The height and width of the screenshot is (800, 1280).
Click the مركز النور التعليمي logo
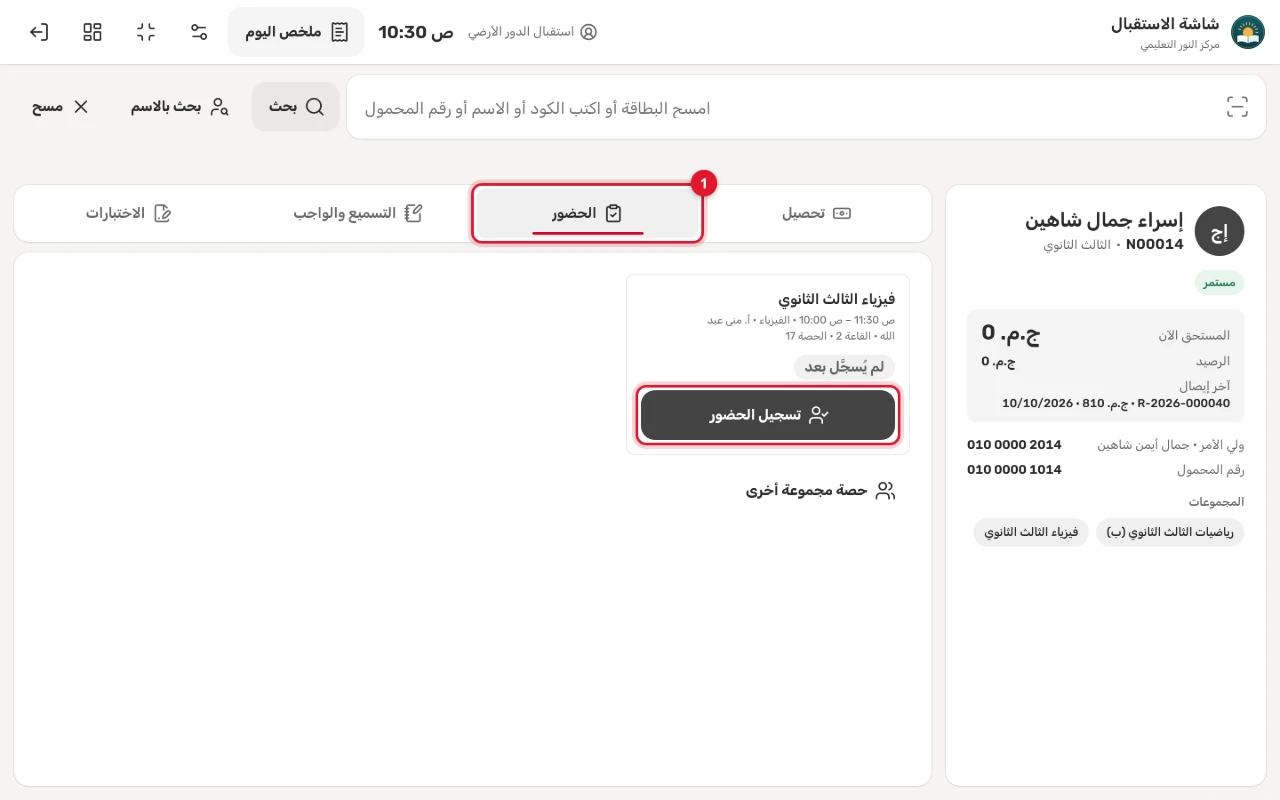tap(1247, 32)
